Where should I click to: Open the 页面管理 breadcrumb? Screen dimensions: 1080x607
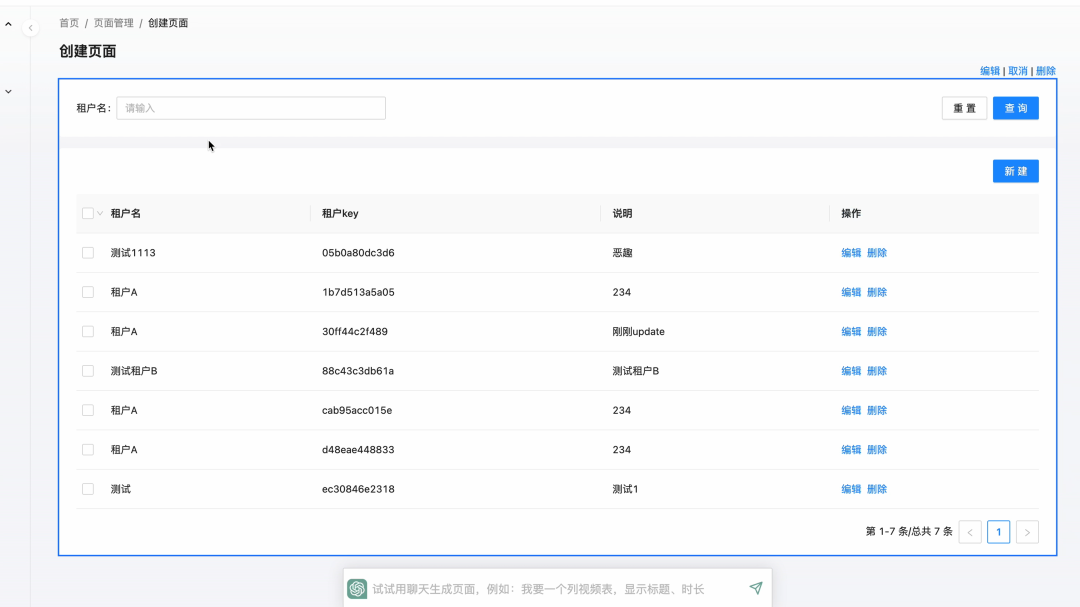click(114, 23)
